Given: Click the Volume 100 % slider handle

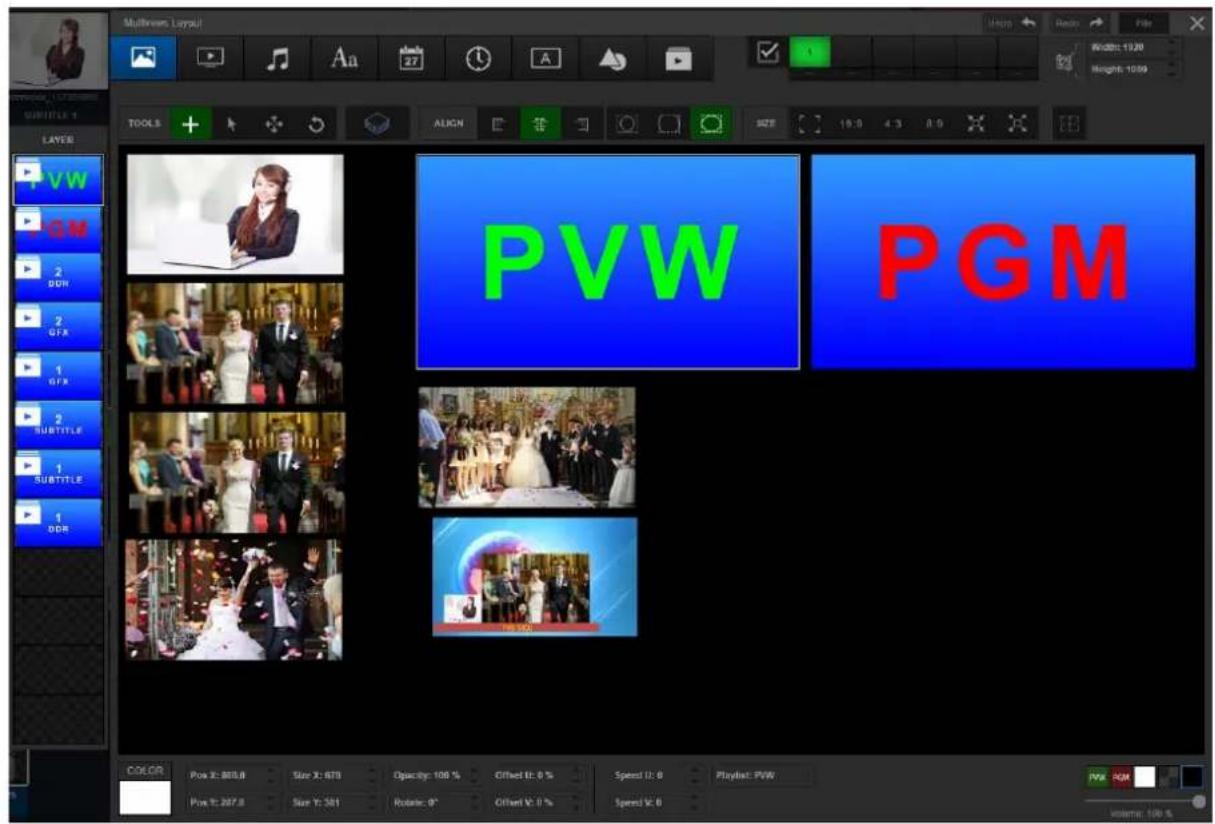Looking at the screenshot, I should coord(1198,802).
